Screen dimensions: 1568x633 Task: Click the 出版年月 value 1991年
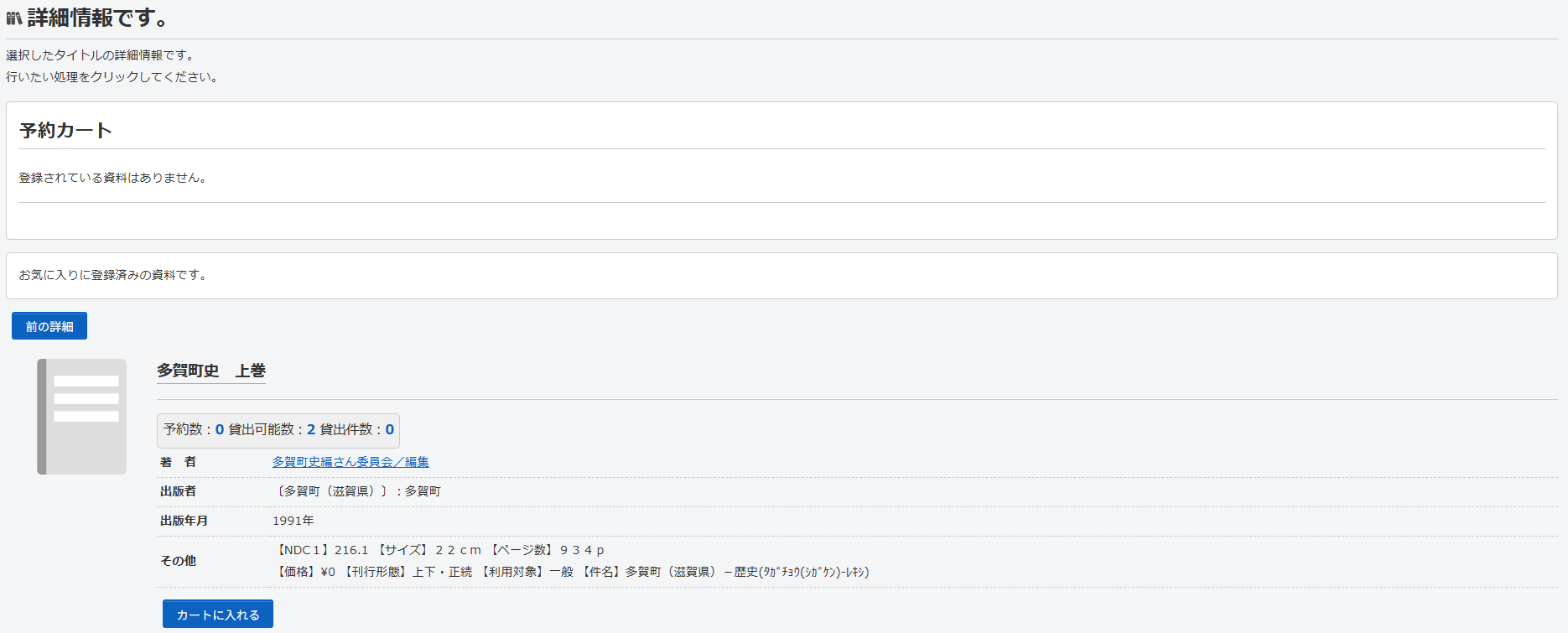click(x=293, y=521)
